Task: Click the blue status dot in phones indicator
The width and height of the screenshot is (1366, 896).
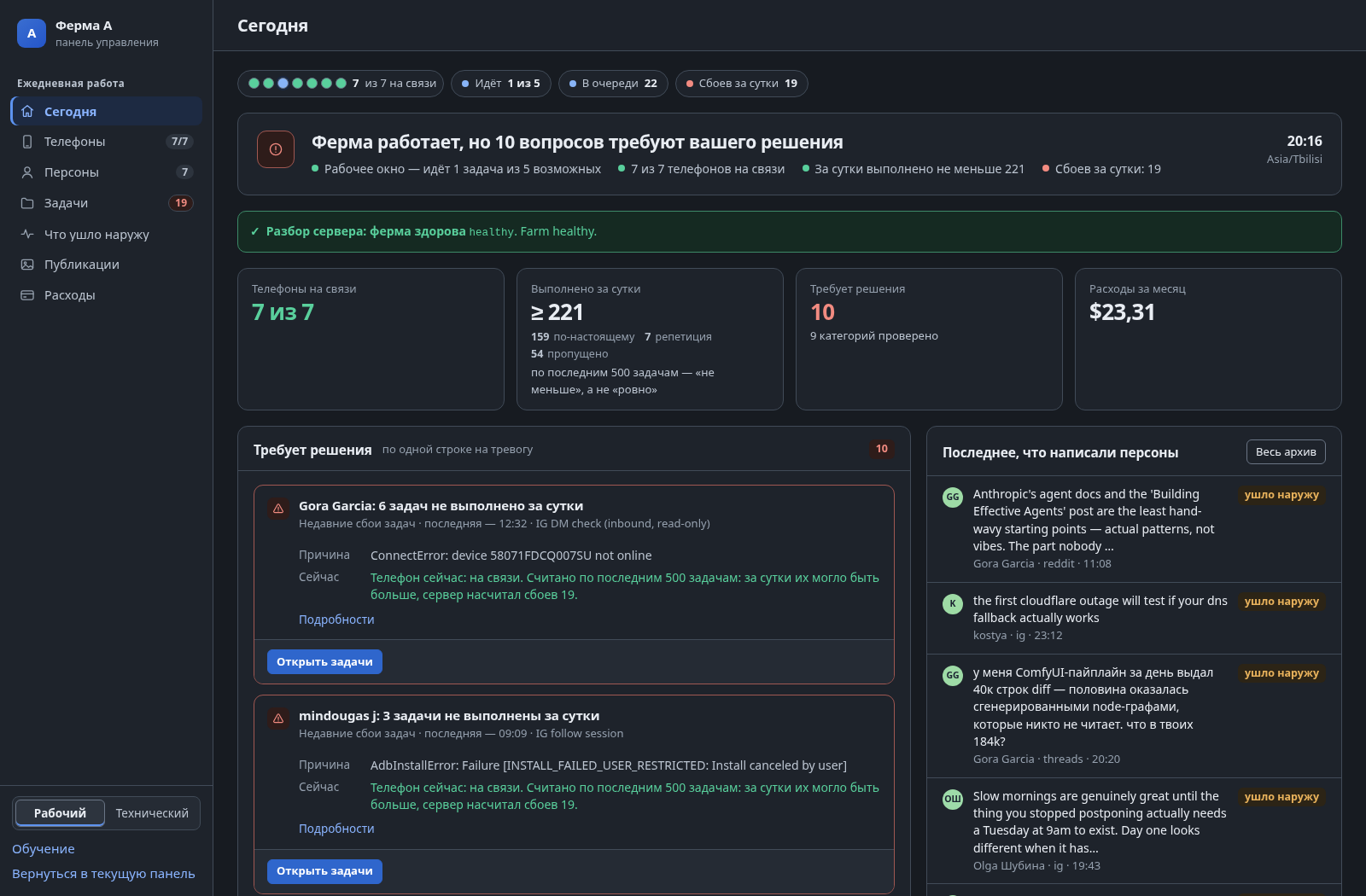Action: point(283,84)
